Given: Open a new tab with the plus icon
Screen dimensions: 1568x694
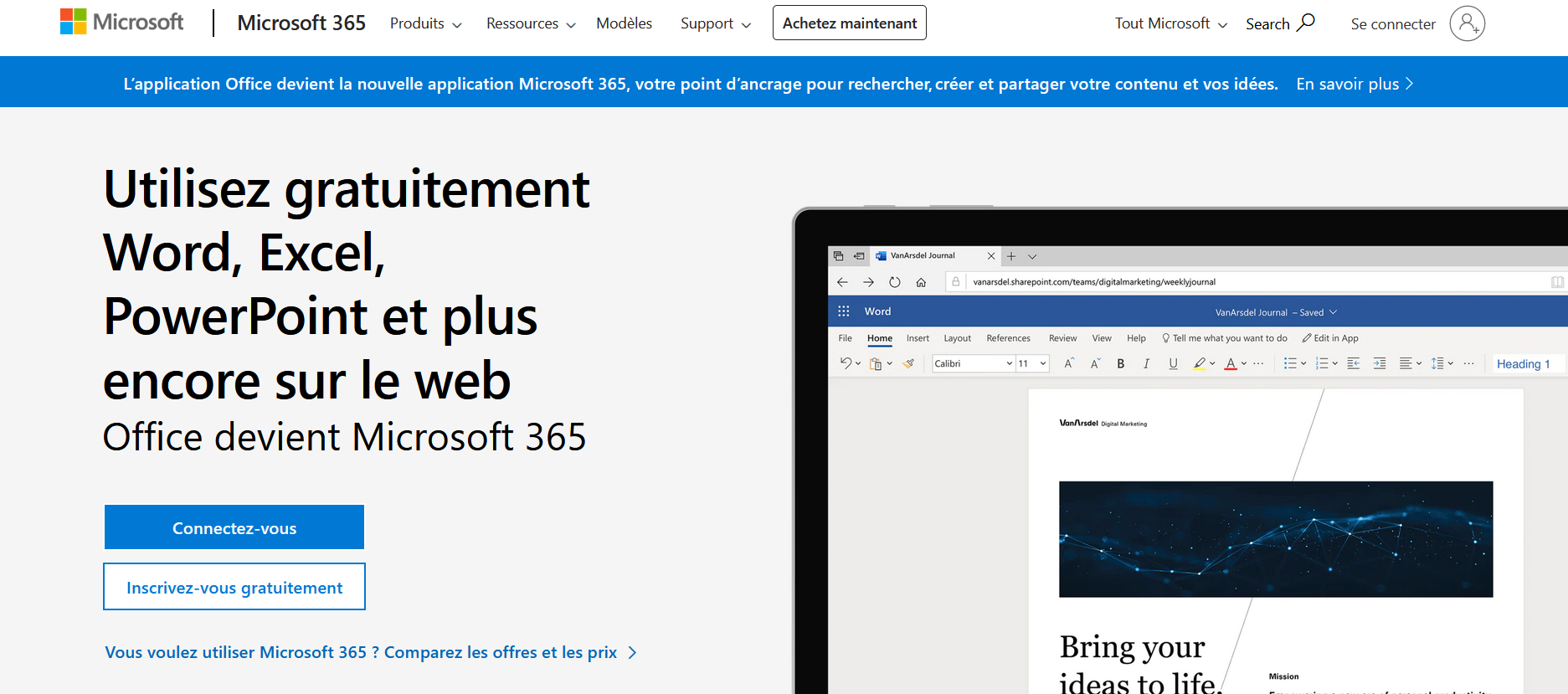Looking at the screenshot, I should pyautogui.click(x=1011, y=256).
